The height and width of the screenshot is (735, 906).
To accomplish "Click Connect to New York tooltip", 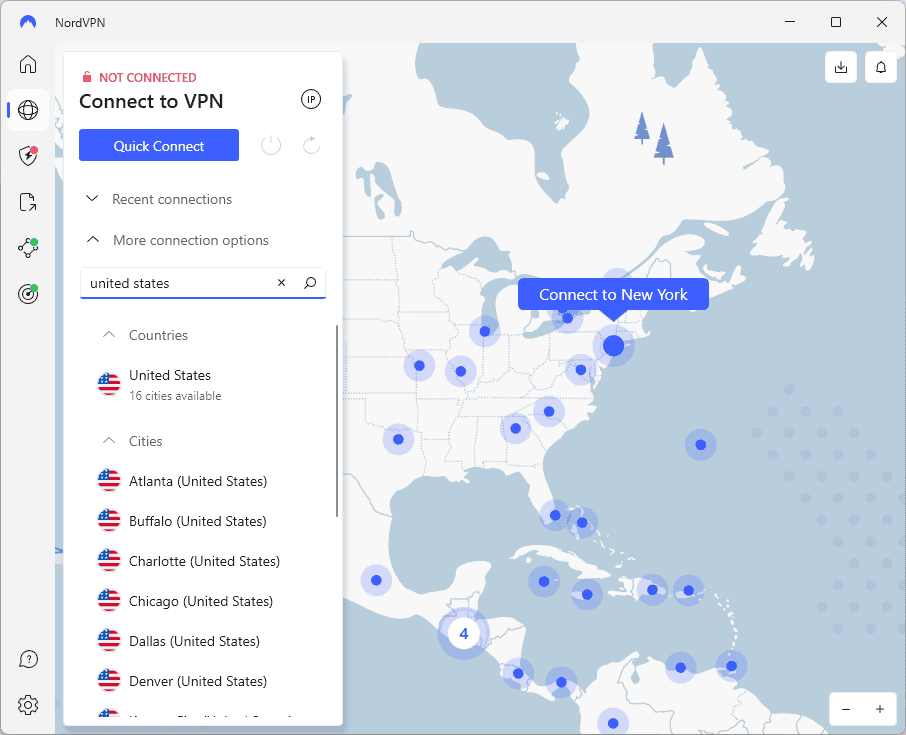I will click(x=613, y=294).
